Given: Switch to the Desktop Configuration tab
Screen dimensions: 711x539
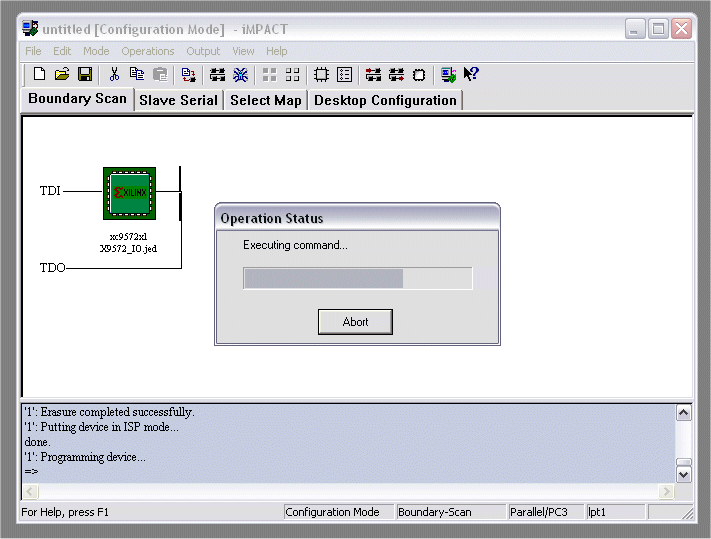Looking at the screenshot, I should coord(385,100).
